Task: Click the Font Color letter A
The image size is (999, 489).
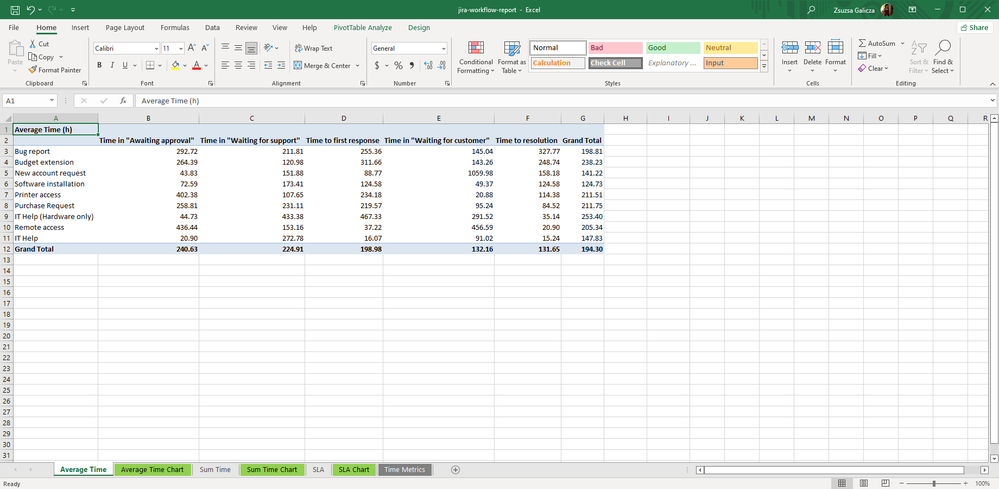Action: coord(196,66)
